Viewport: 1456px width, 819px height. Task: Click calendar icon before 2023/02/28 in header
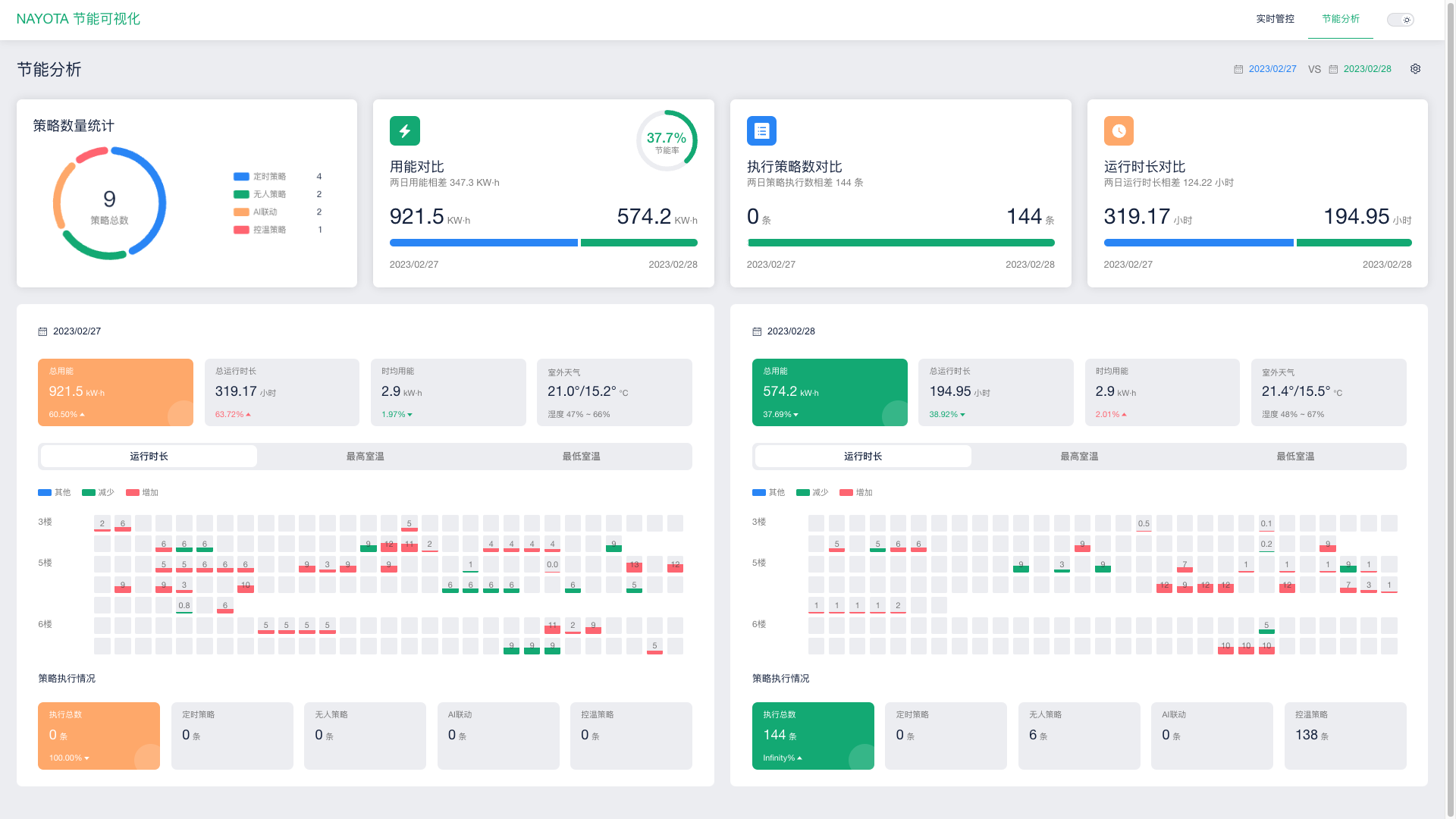pos(1333,70)
